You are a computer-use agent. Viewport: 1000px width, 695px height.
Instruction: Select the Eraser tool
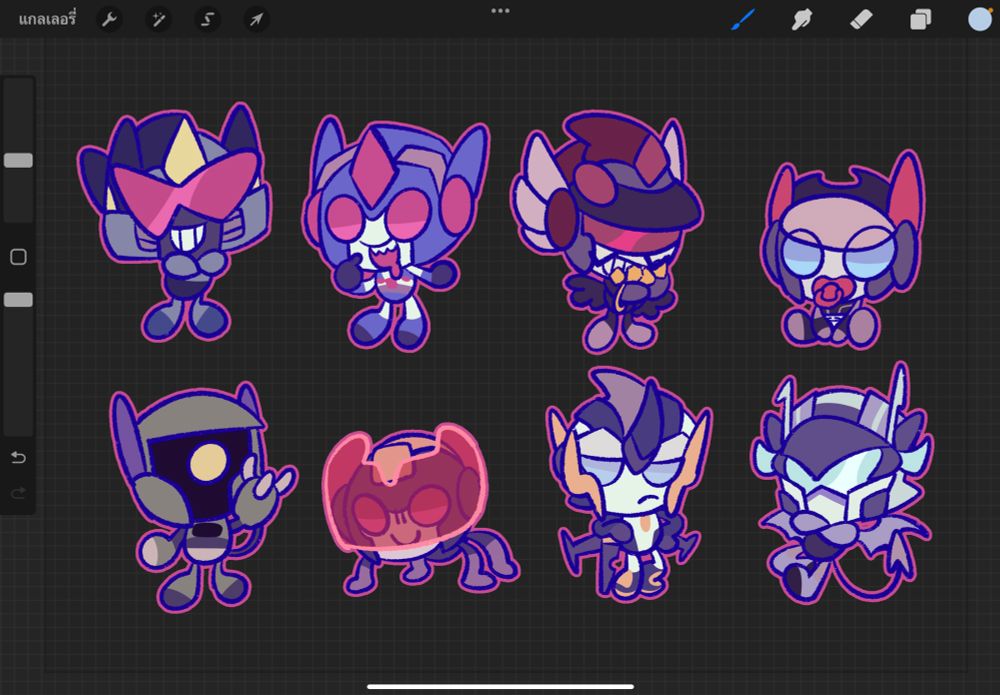(861, 20)
